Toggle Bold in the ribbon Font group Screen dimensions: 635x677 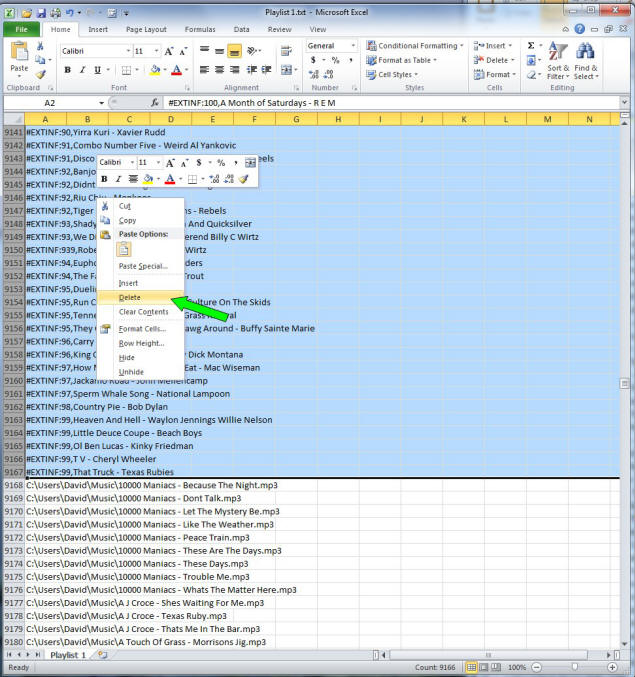[67, 70]
